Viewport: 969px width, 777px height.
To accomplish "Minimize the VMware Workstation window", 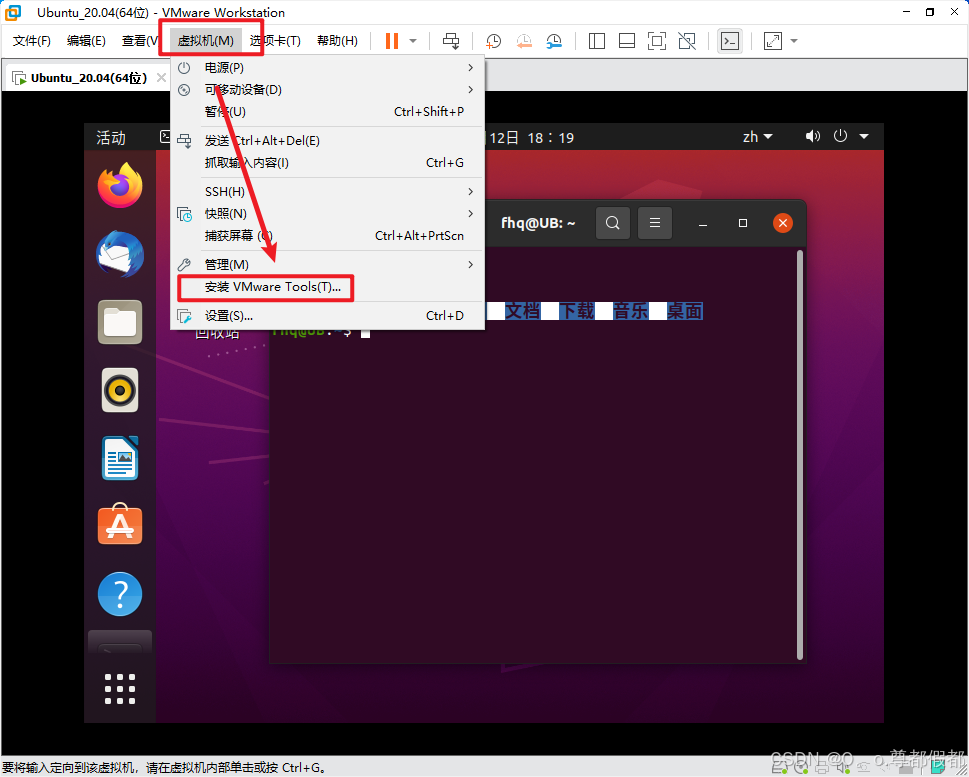I will coord(907,12).
